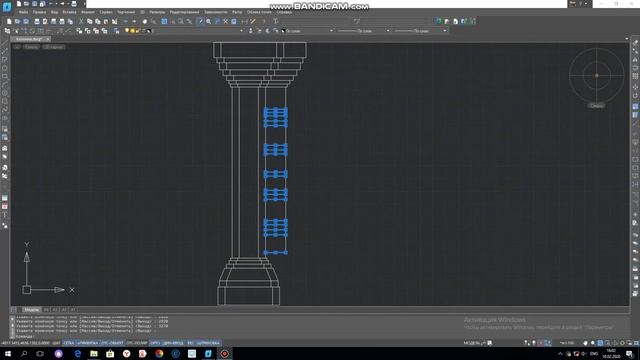This screenshot has height=360, width=640.
Task: Click the layer color swatch
Action: [x=149, y=31]
